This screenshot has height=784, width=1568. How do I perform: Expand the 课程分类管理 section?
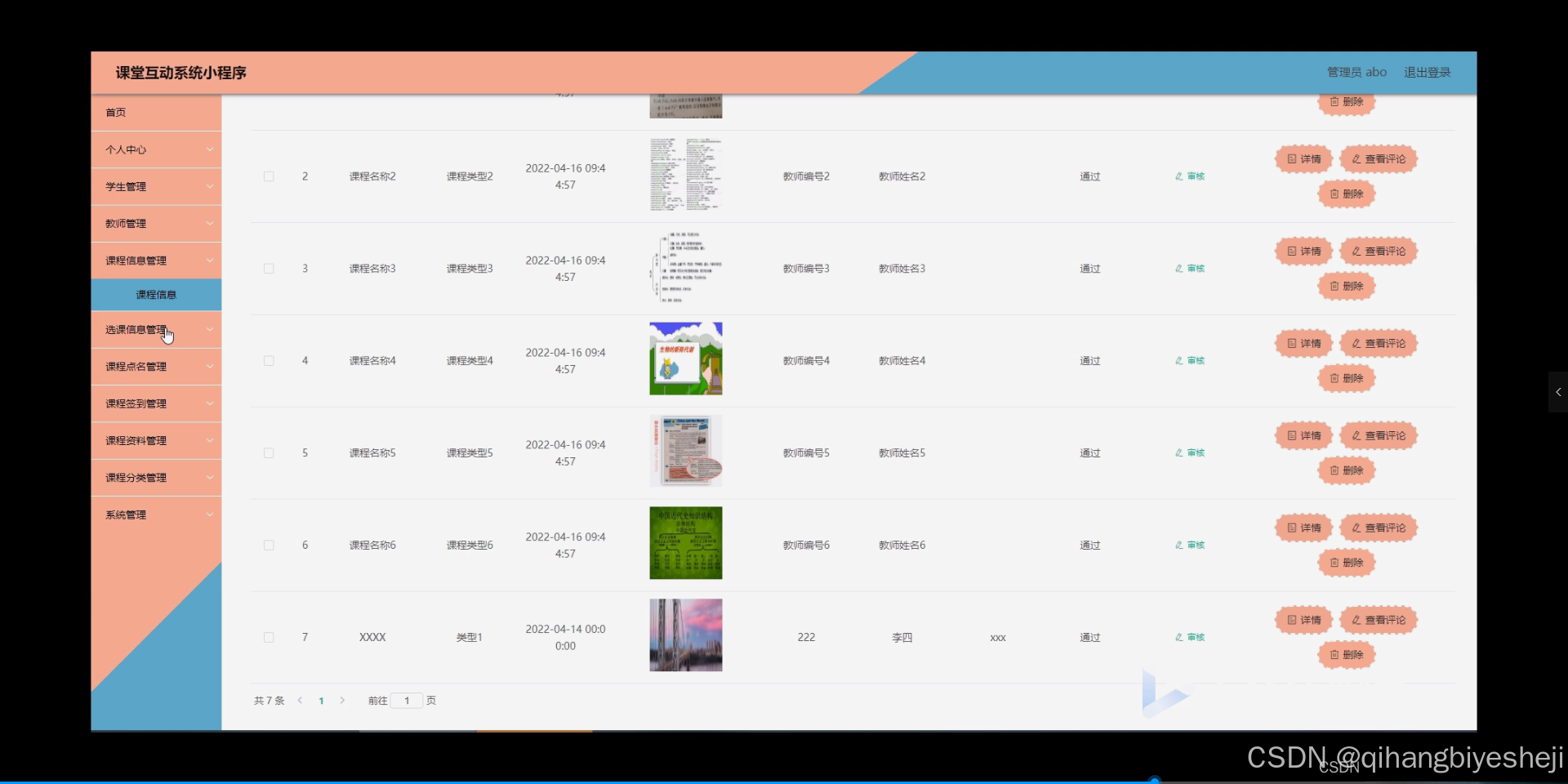pos(156,477)
